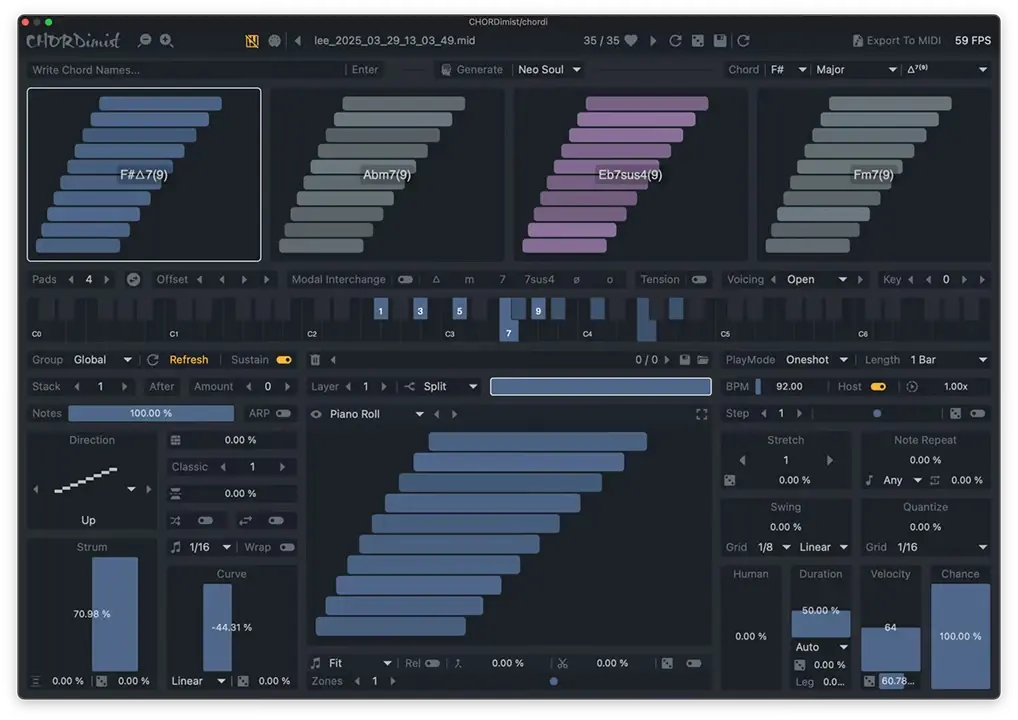Click the circular arrow left of the top-bar dice
This screenshot has width=1018, height=720.
[x=675, y=41]
